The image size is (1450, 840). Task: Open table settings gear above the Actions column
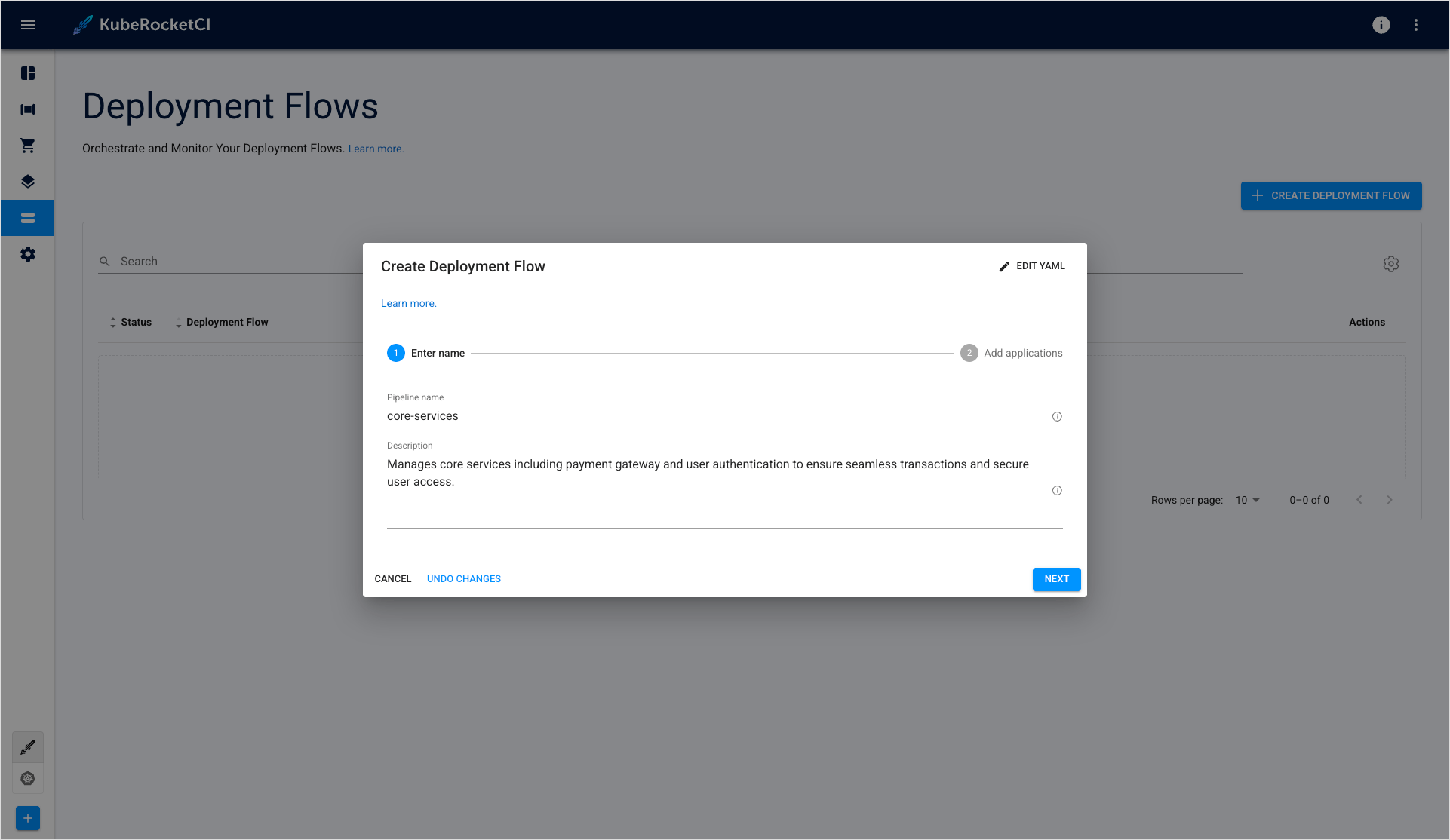(1391, 263)
